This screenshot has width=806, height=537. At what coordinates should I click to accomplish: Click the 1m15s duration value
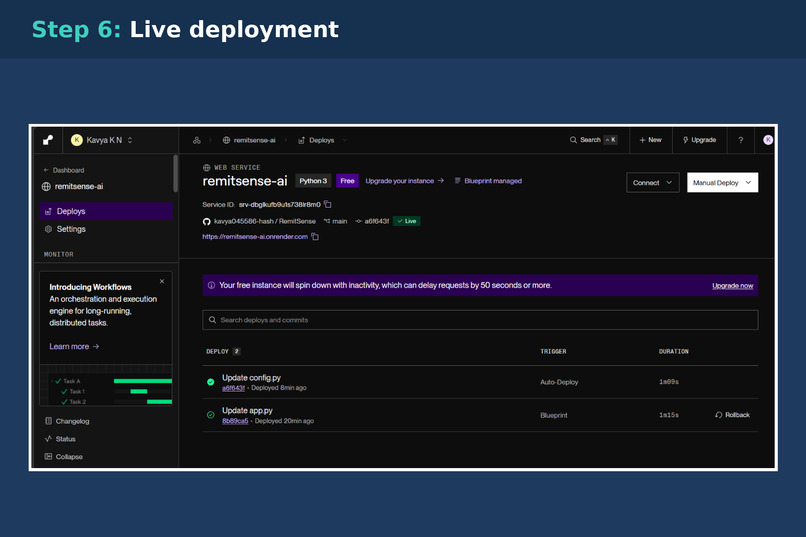point(669,415)
